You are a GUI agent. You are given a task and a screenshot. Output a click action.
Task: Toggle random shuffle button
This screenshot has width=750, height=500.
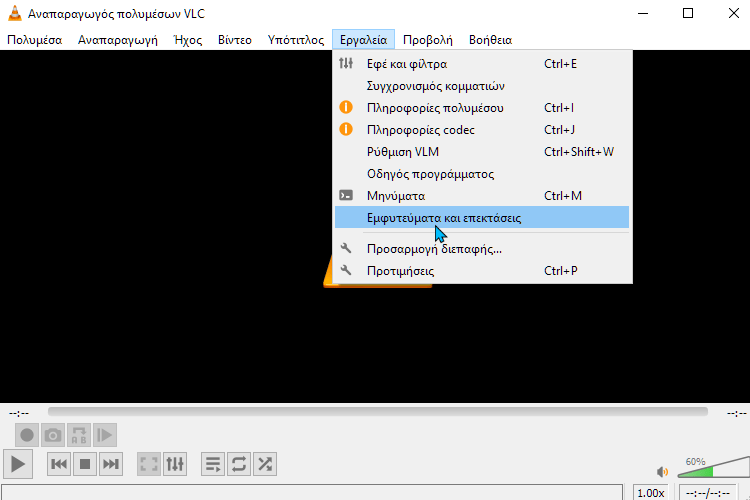265,464
